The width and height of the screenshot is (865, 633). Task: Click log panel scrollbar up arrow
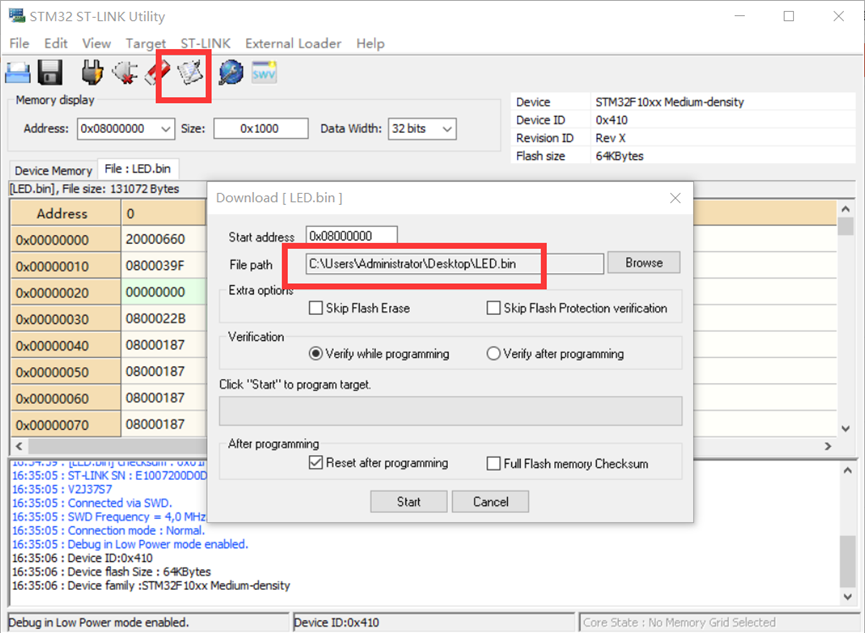(x=847, y=471)
